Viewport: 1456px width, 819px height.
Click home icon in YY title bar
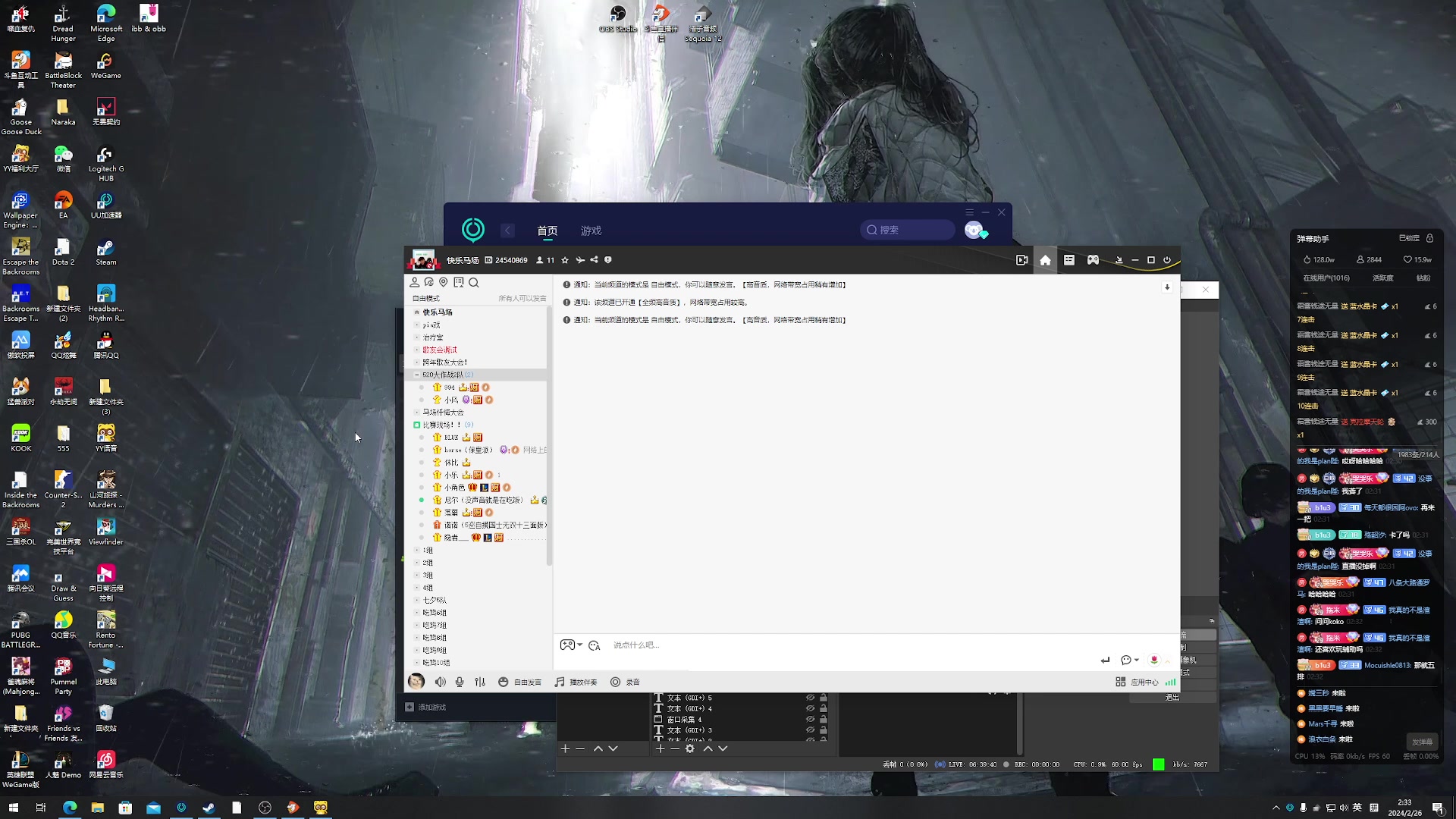click(1045, 260)
